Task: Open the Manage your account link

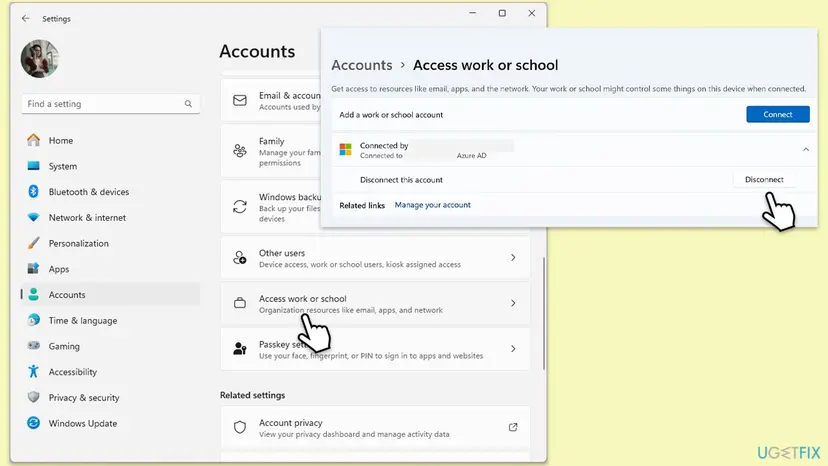Action: (x=432, y=205)
